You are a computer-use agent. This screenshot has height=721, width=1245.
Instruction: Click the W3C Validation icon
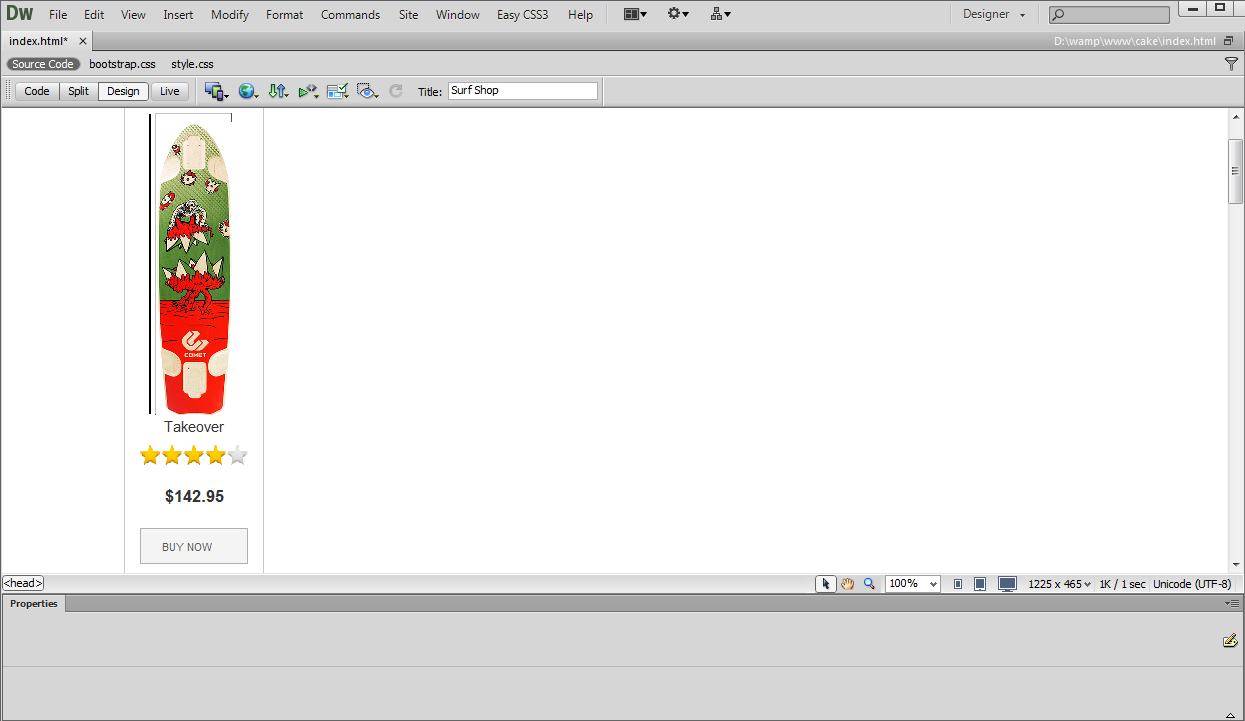pos(308,91)
